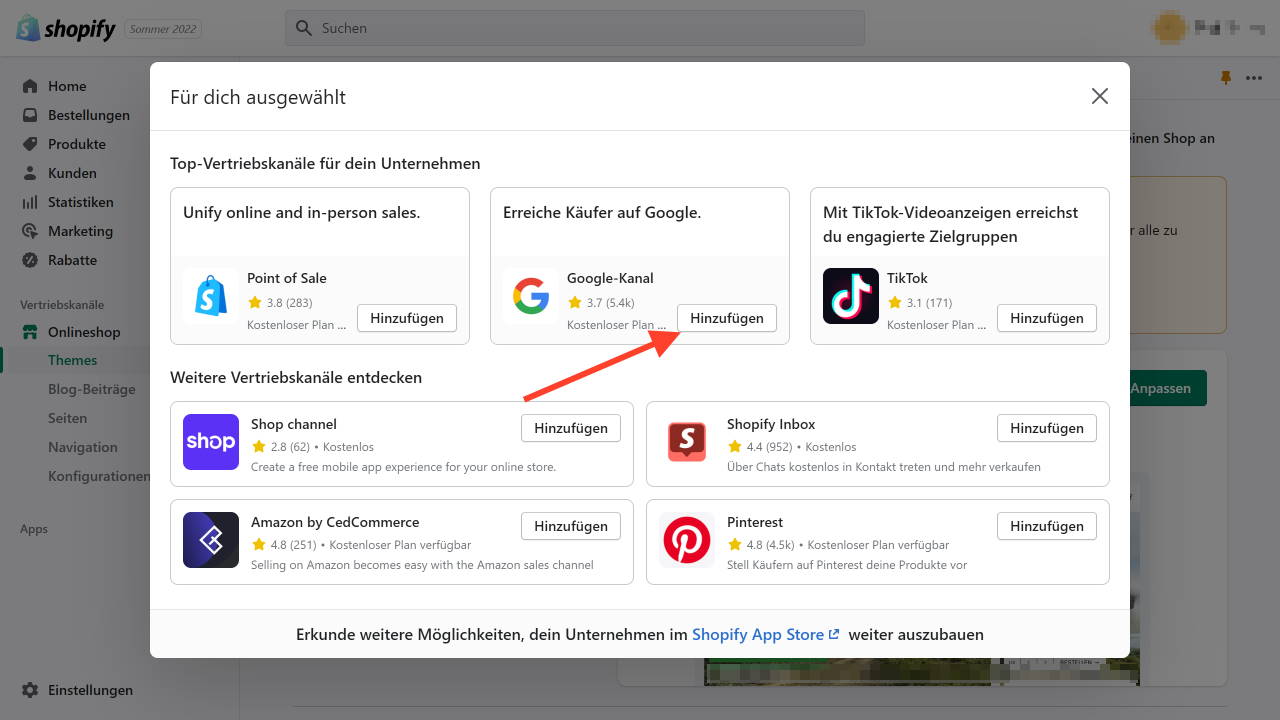Open Kunden in the sidebar

click(72, 173)
